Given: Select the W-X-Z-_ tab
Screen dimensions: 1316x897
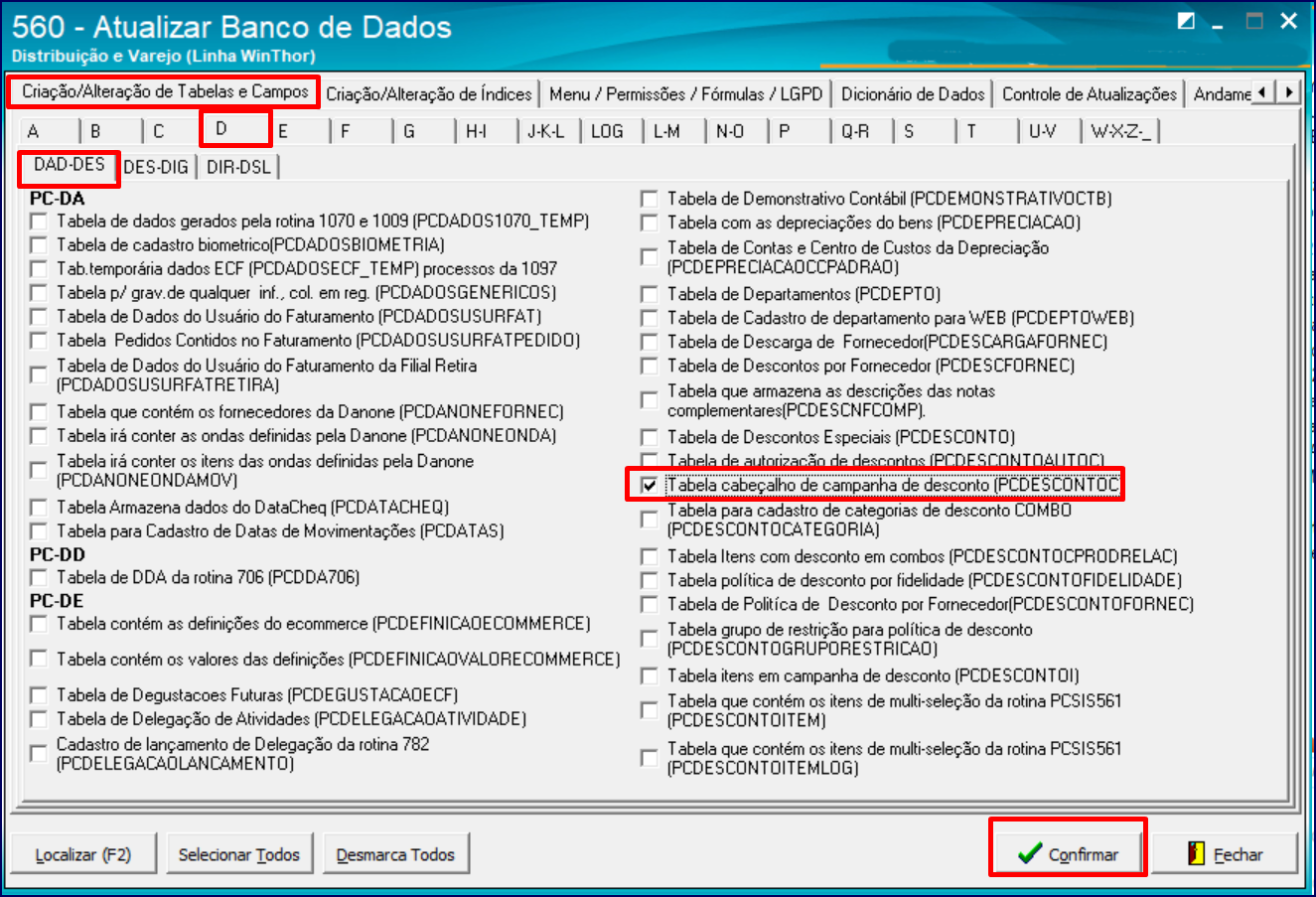Looking at the screenshot, I should tap(1122, 131).
